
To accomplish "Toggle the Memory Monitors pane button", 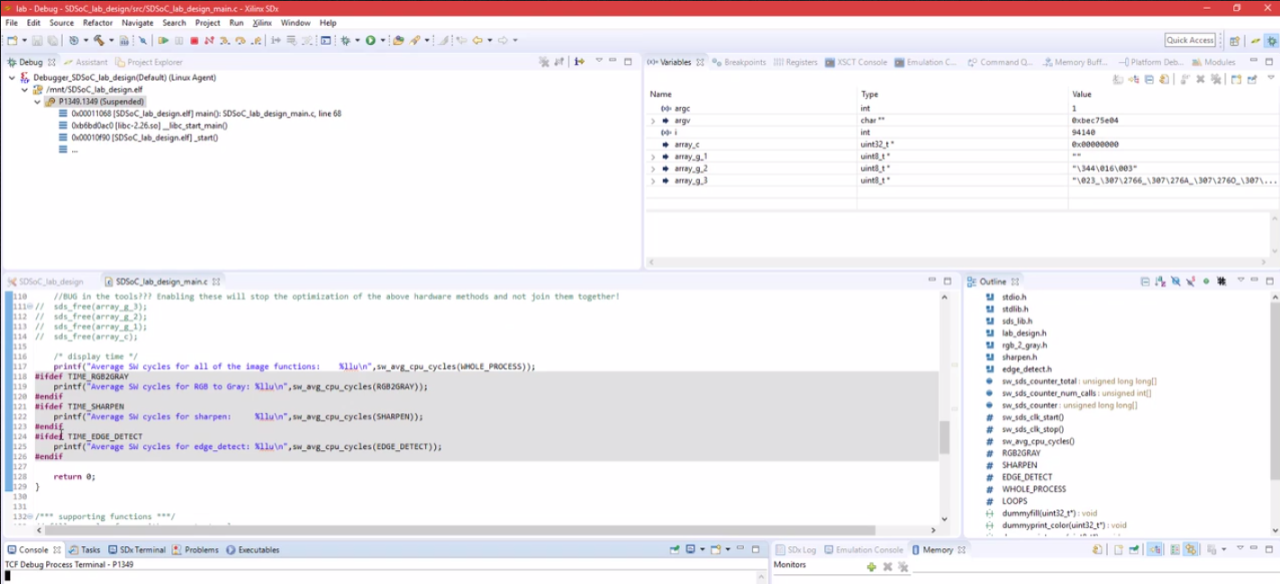I will pos(1154,549).
